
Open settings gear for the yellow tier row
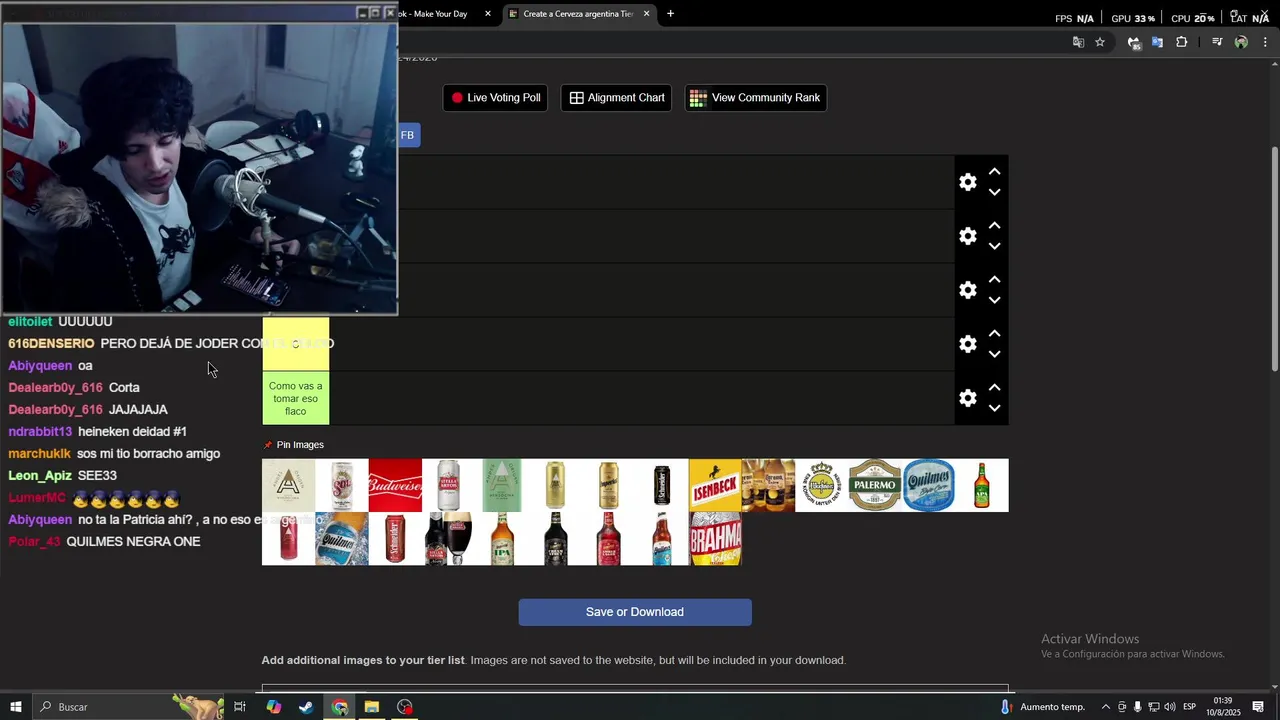click(967, 344)
